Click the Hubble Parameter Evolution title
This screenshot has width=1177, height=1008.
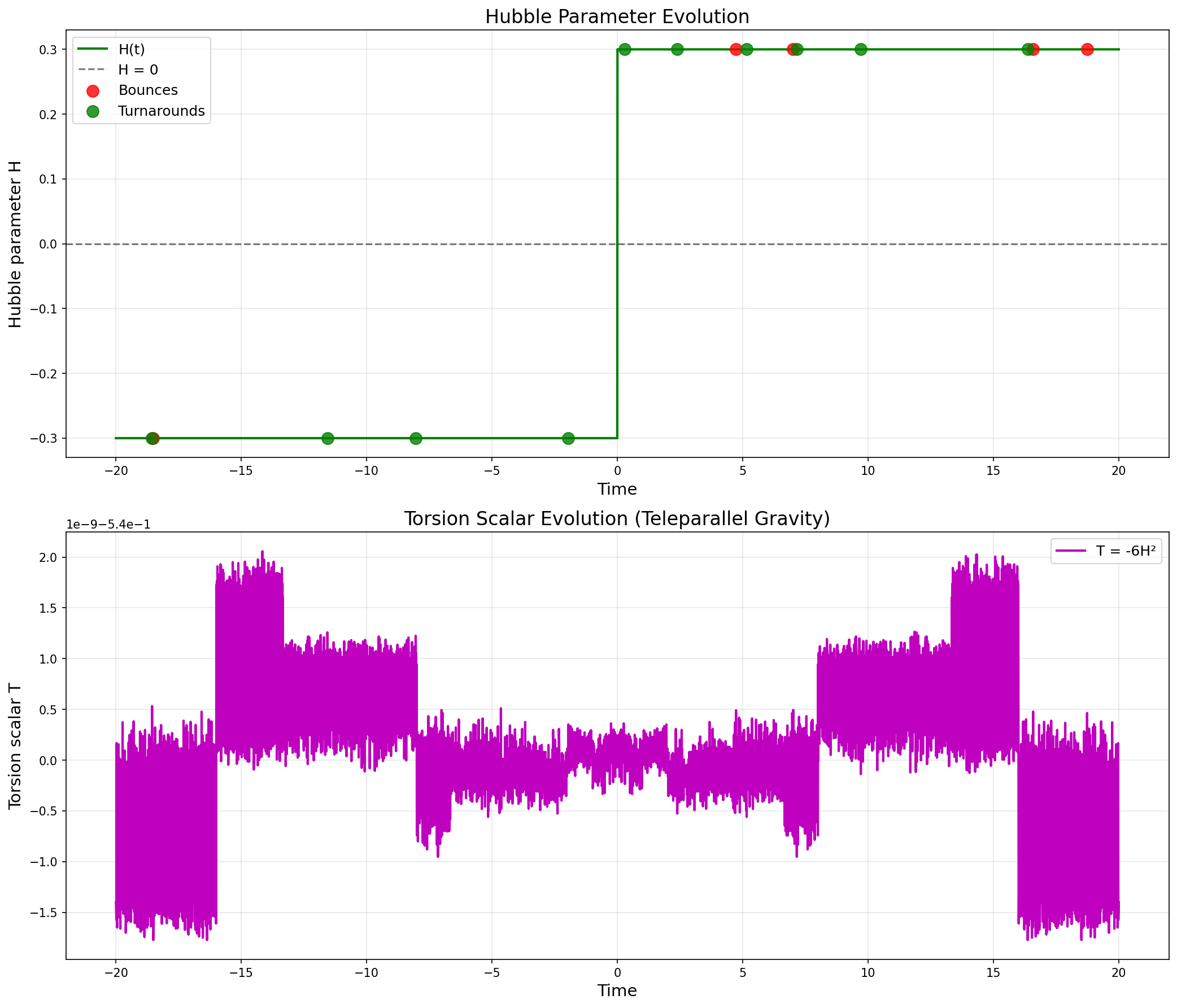617,17
